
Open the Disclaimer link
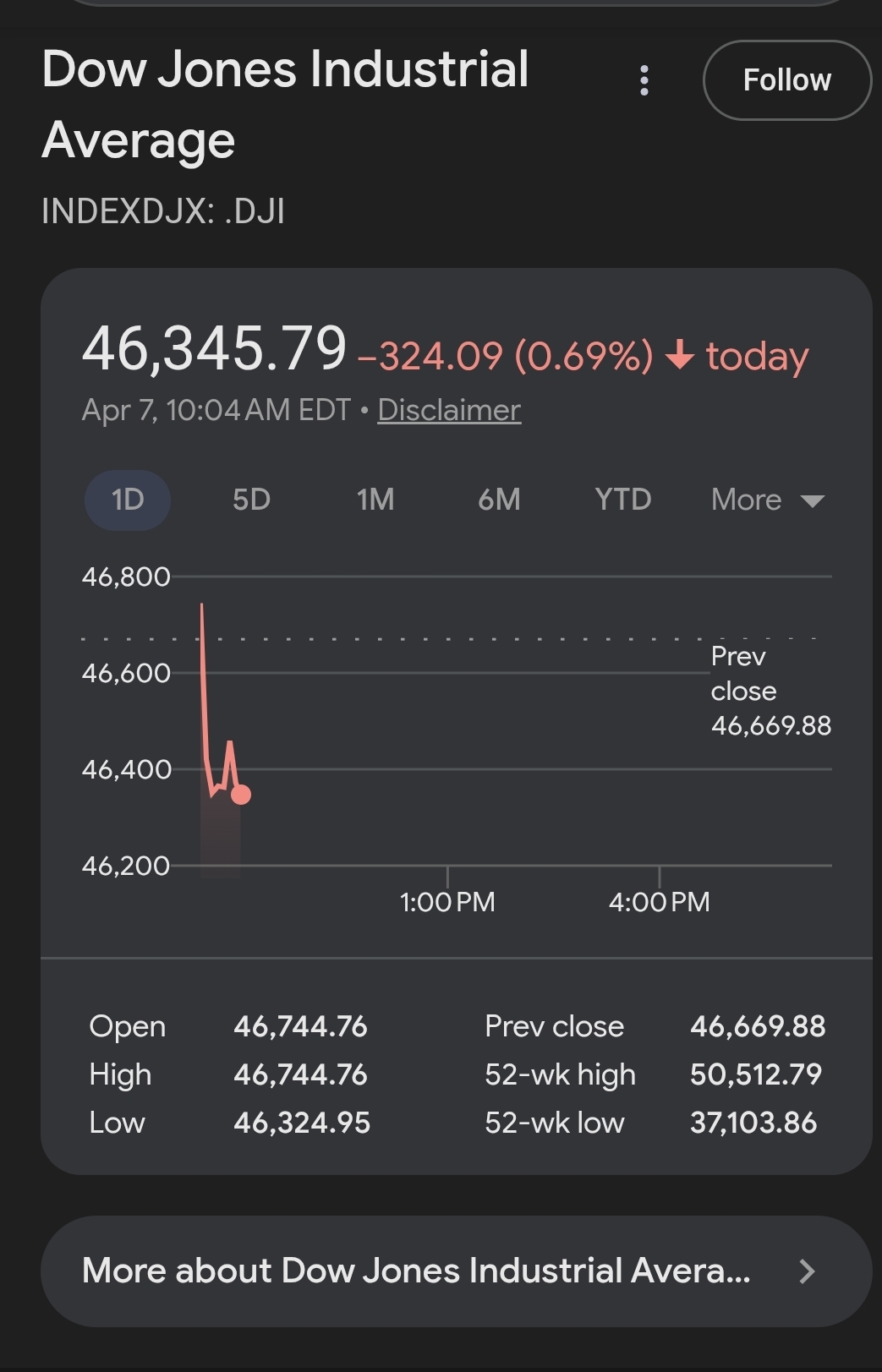(x=448, y=410)
